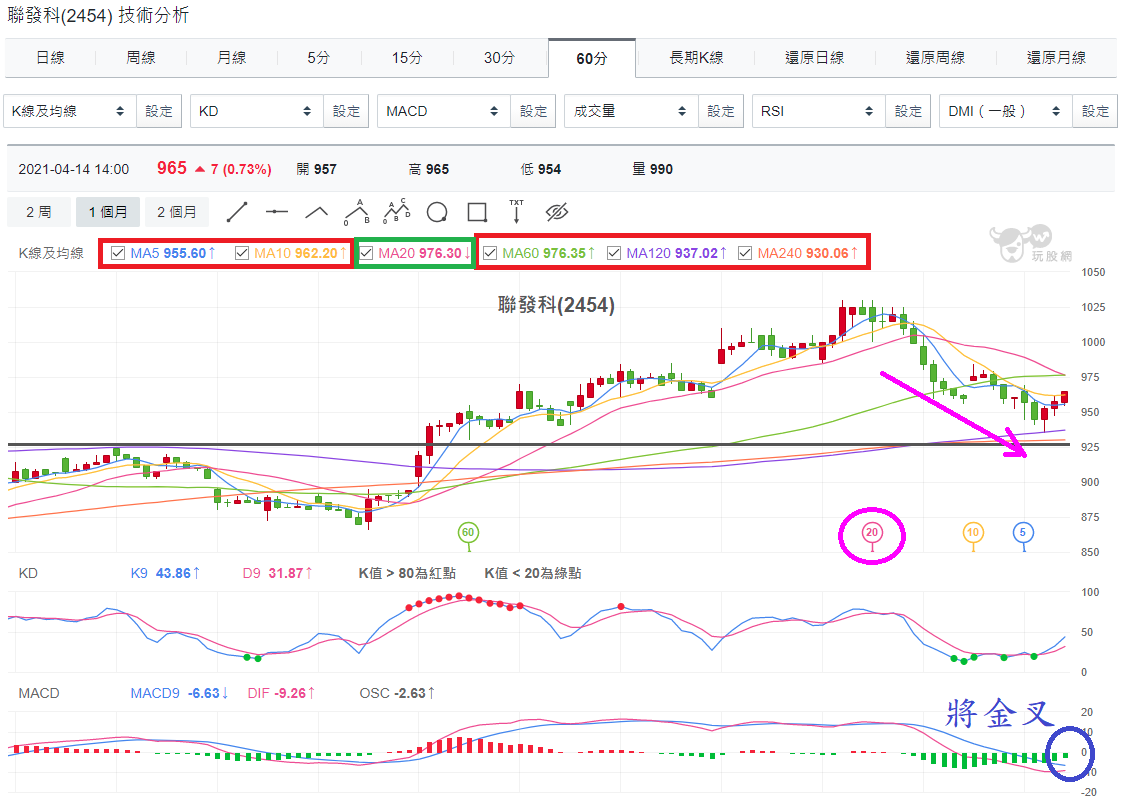Click 設定 next to MACD dropdown
The width and height of the screenshot is (1125, 800).
(533, 111)
